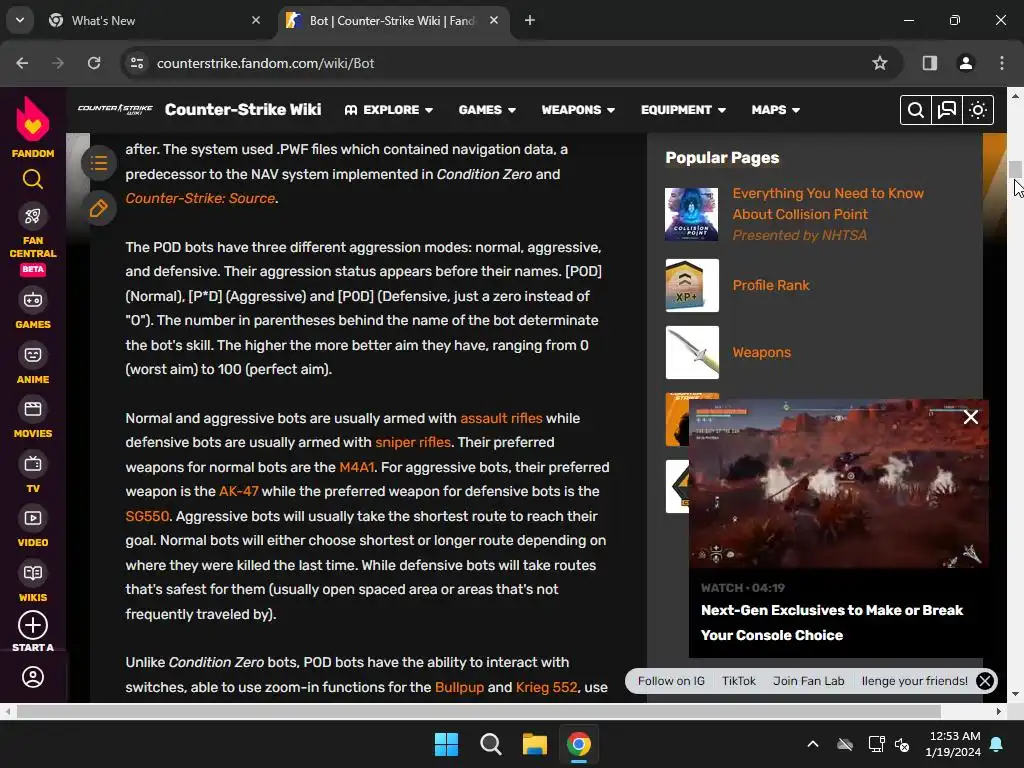Dismiss the bottom social links bar
This screenshot has width=1024, height=768.
985,681
